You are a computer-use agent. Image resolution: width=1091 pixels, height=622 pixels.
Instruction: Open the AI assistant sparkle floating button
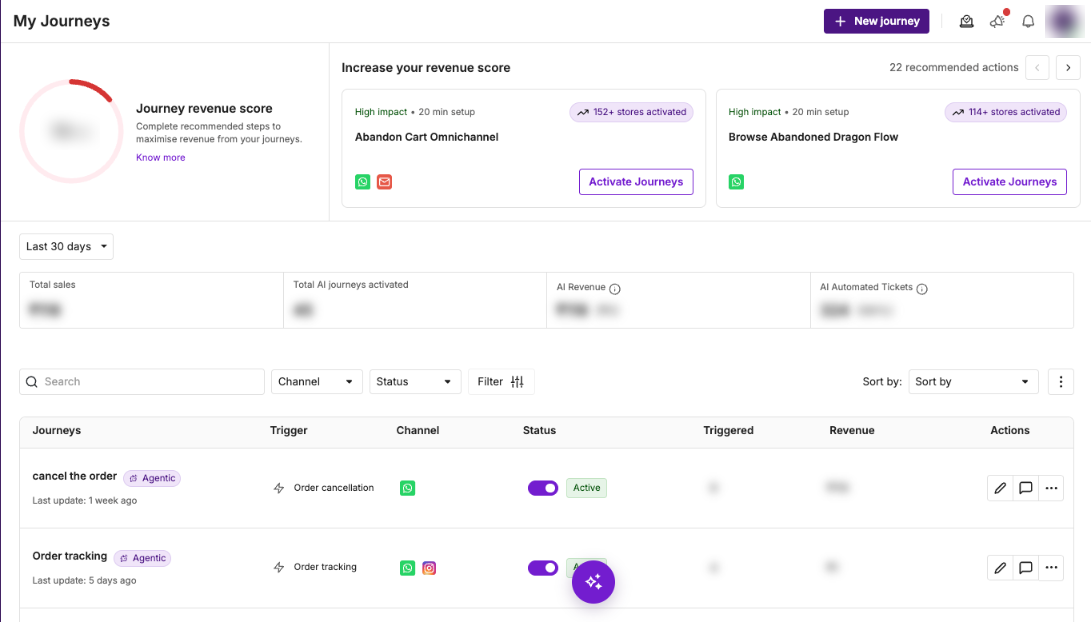pos(594,582)
